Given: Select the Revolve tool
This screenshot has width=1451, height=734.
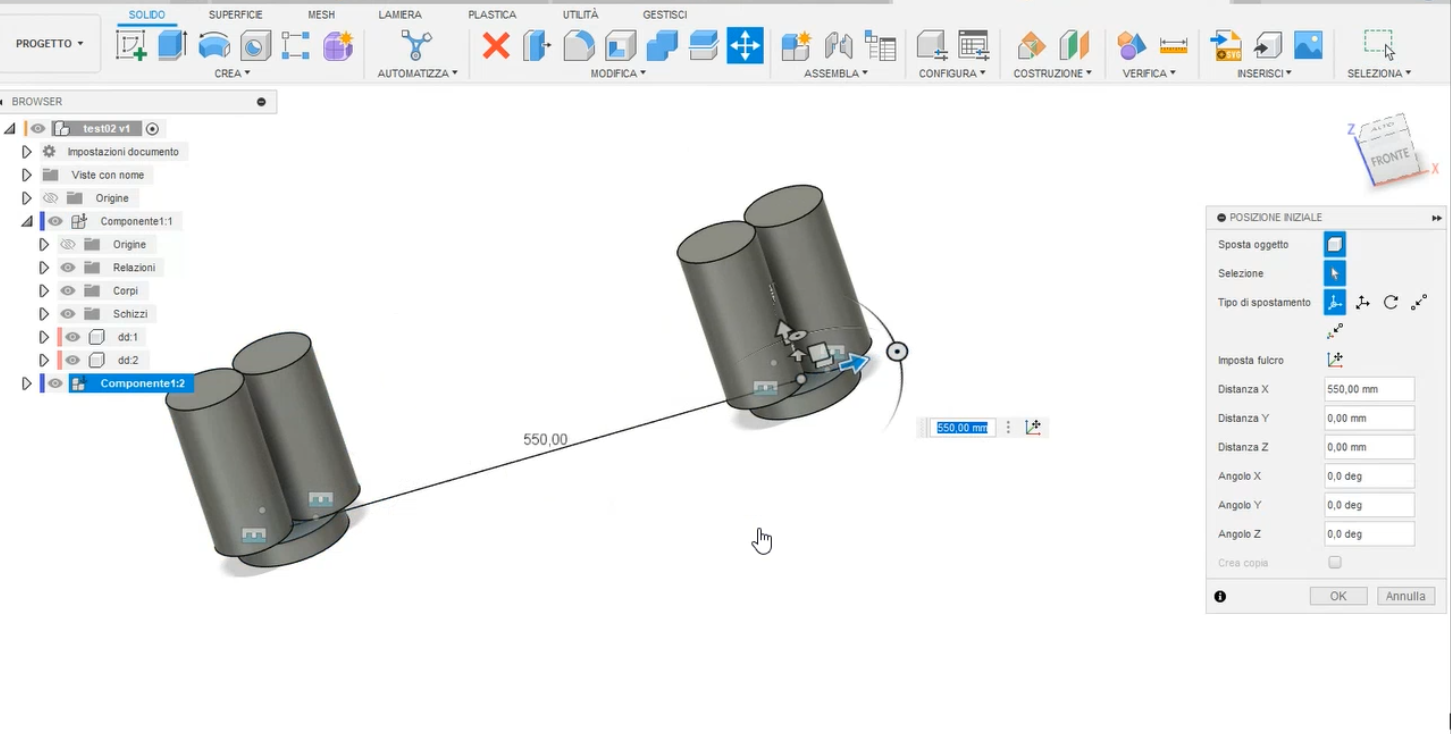Looking at the screenshot, I should click(x=215, y=44).
